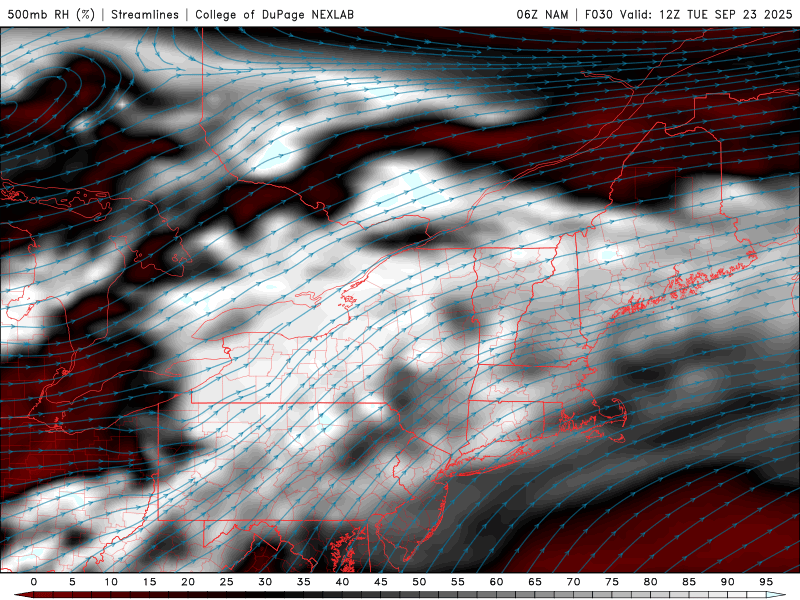Click the '30' value on the colorbar scale
The height and width of the screenshot is (600, 800).
(x=265, y=582)
